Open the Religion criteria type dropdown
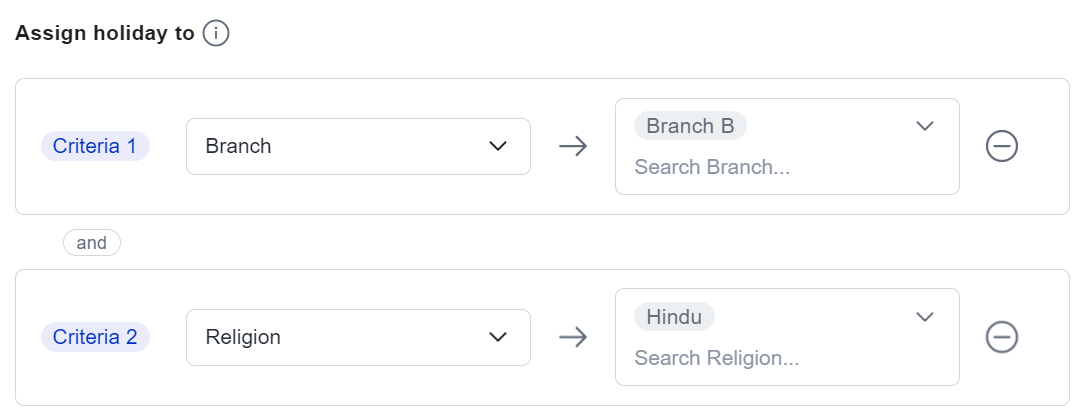 point(358,338)
